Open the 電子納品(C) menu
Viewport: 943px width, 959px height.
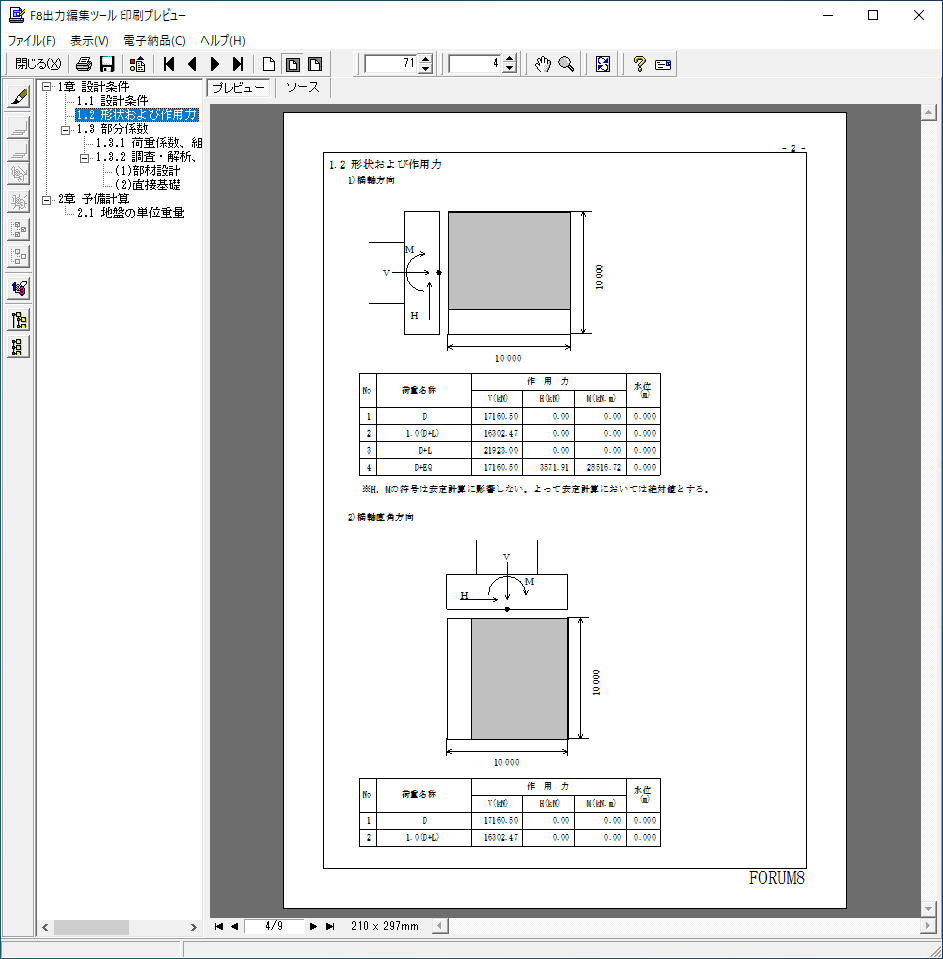(x=154, y=40)
